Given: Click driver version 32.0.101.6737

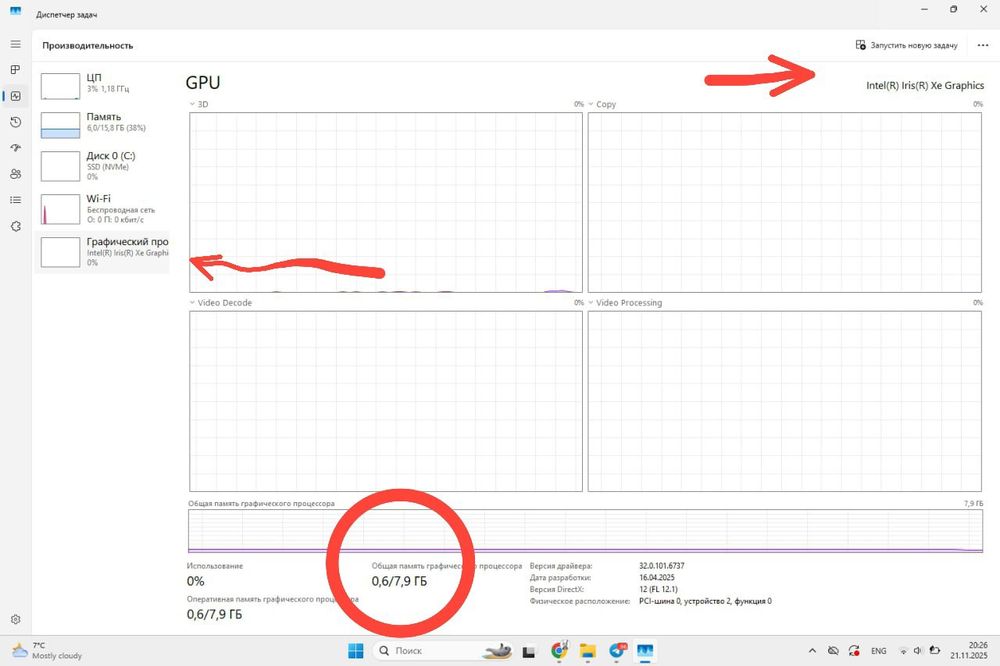Looking at the screenshot, I should pyautogui.click(x=661, y=566).
